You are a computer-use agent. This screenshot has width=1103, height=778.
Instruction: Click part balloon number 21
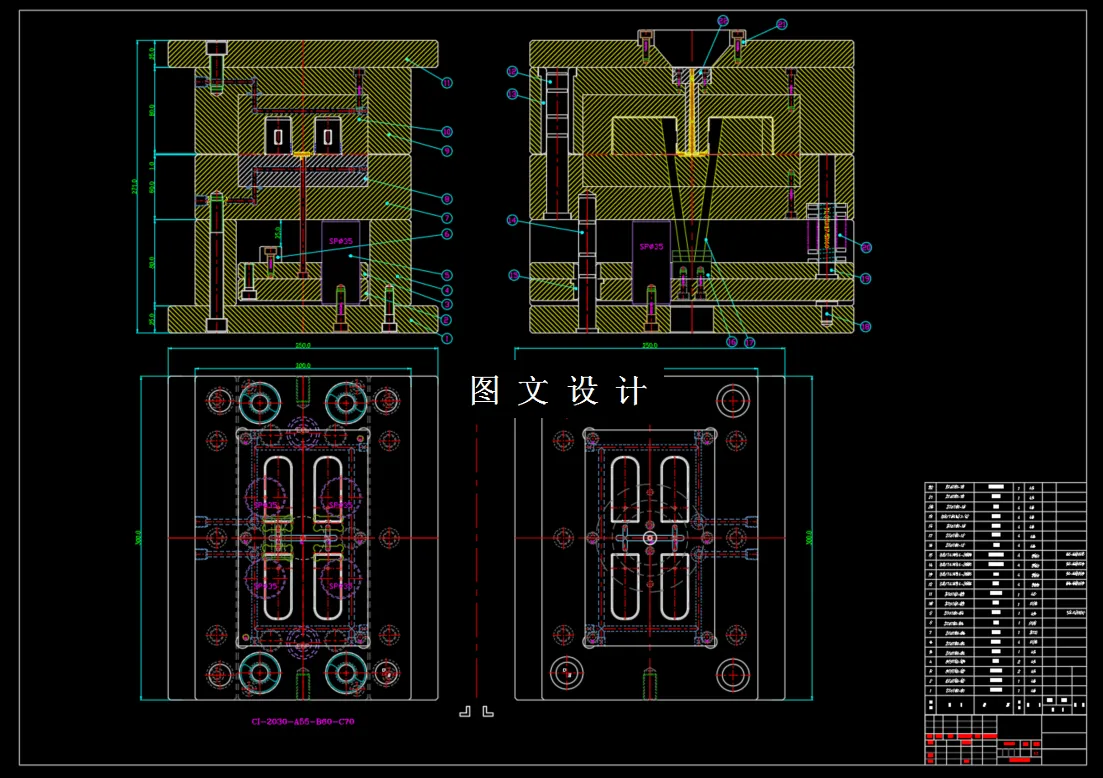pyautogui.click(x=782, y=25)
